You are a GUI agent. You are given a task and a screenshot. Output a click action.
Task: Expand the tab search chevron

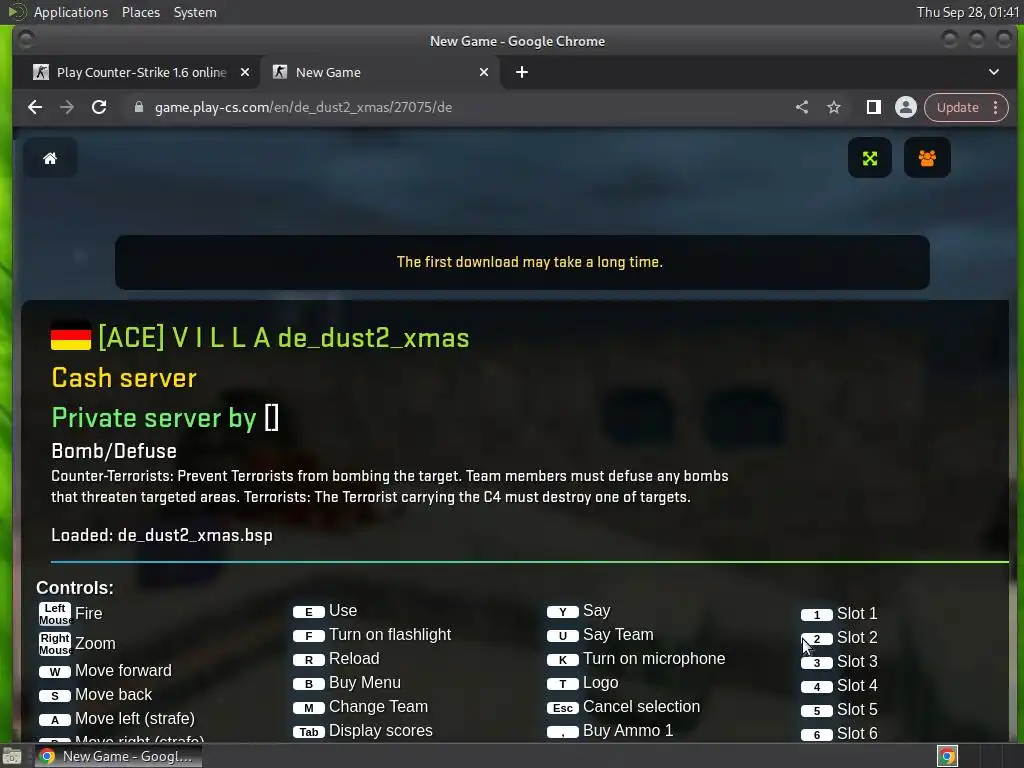(994, 72)
